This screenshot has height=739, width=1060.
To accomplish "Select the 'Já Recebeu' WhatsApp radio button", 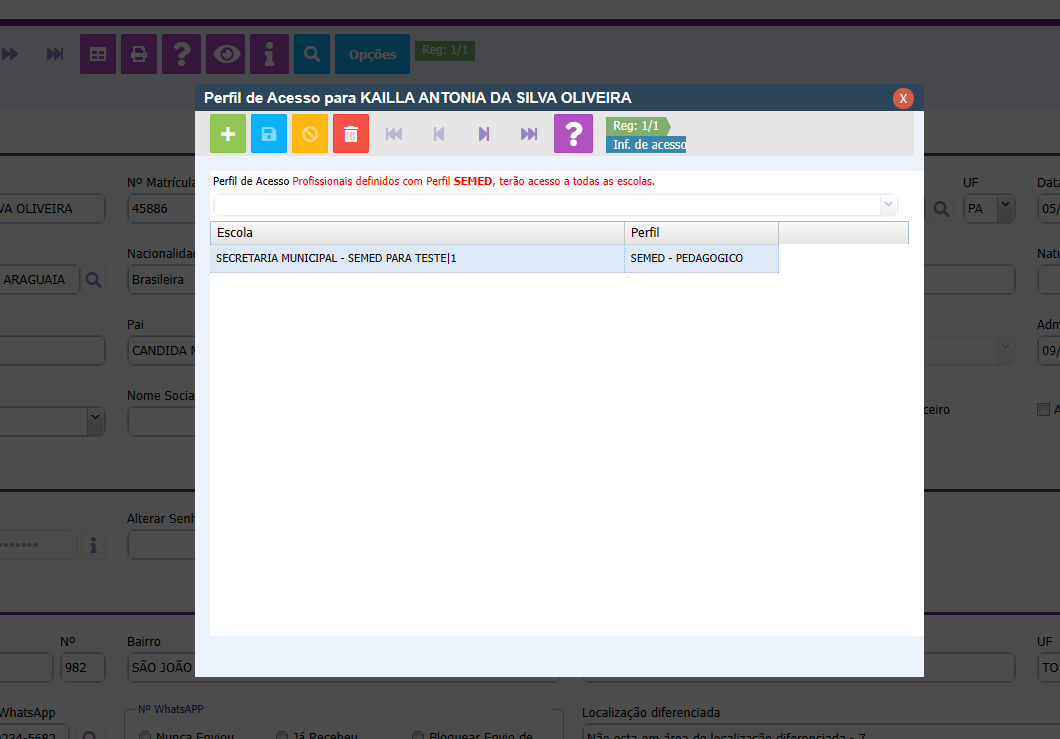I will 282,736.
